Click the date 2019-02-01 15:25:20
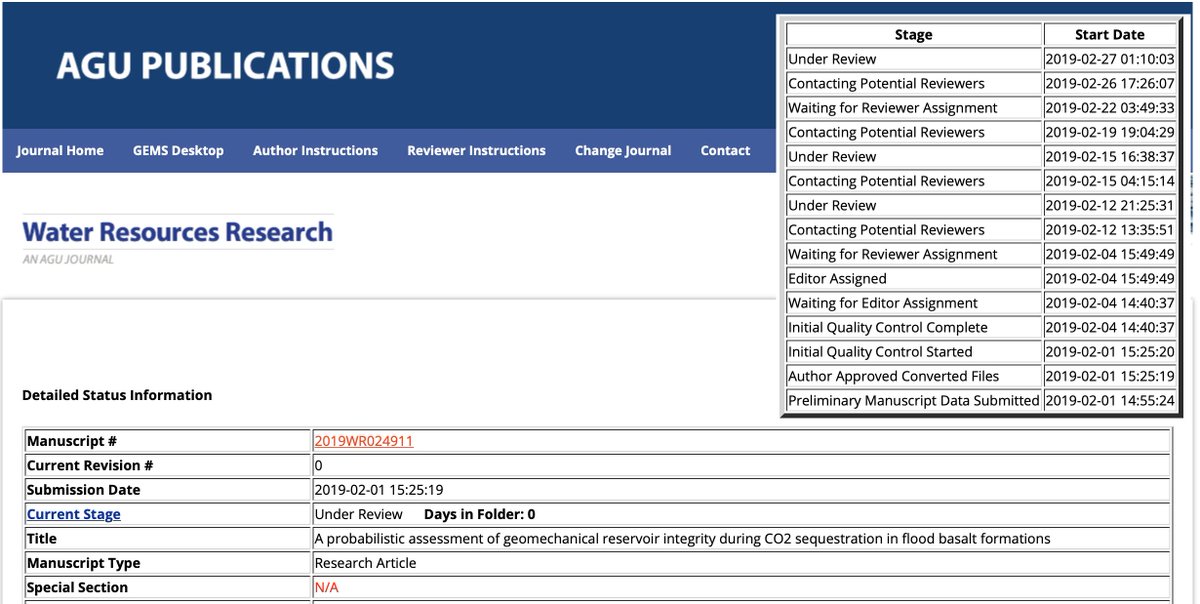The image size is (1200, 604). click(1110, 352)
